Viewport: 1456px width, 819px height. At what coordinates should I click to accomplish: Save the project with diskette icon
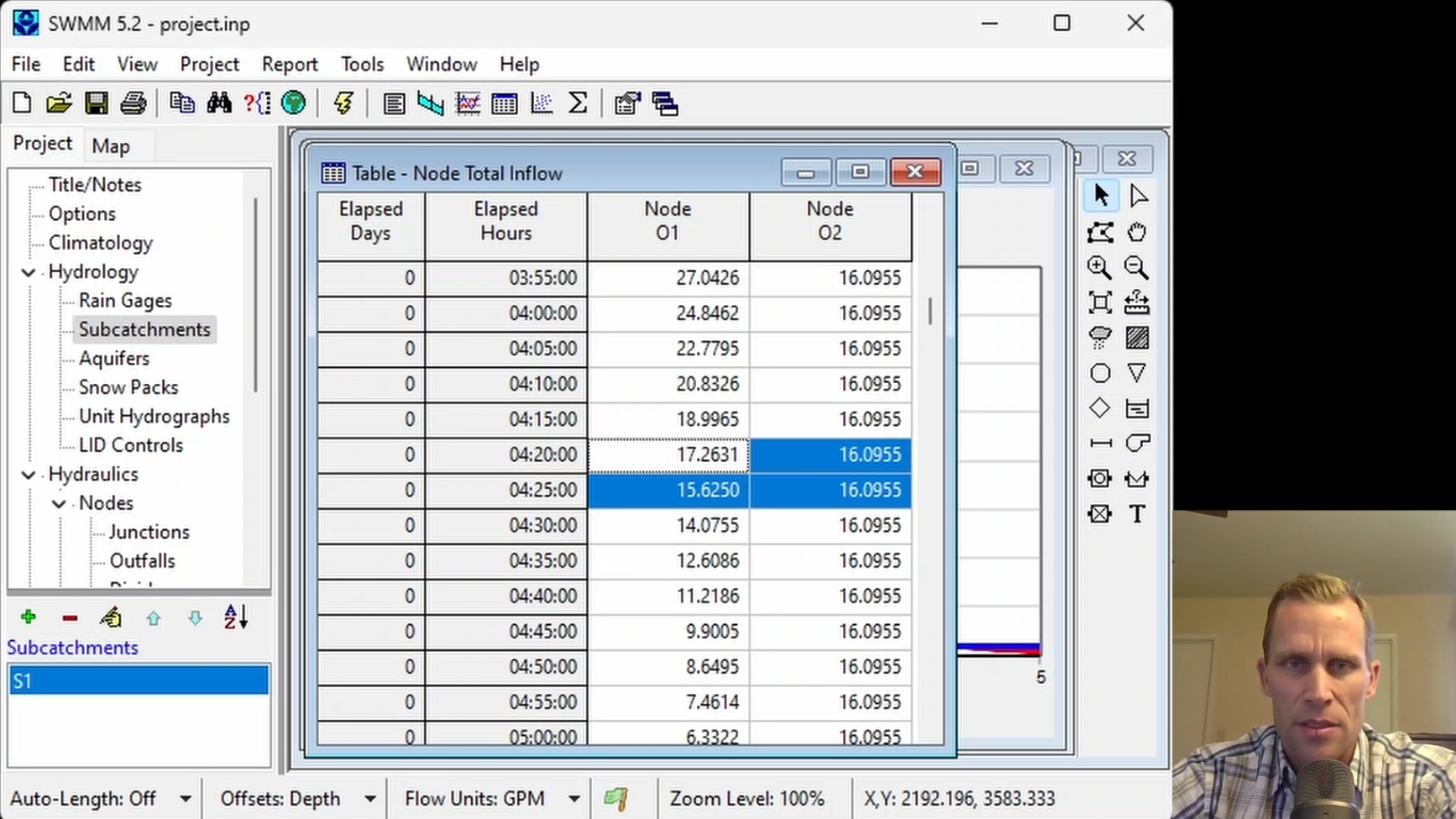[x=96, y=103]
